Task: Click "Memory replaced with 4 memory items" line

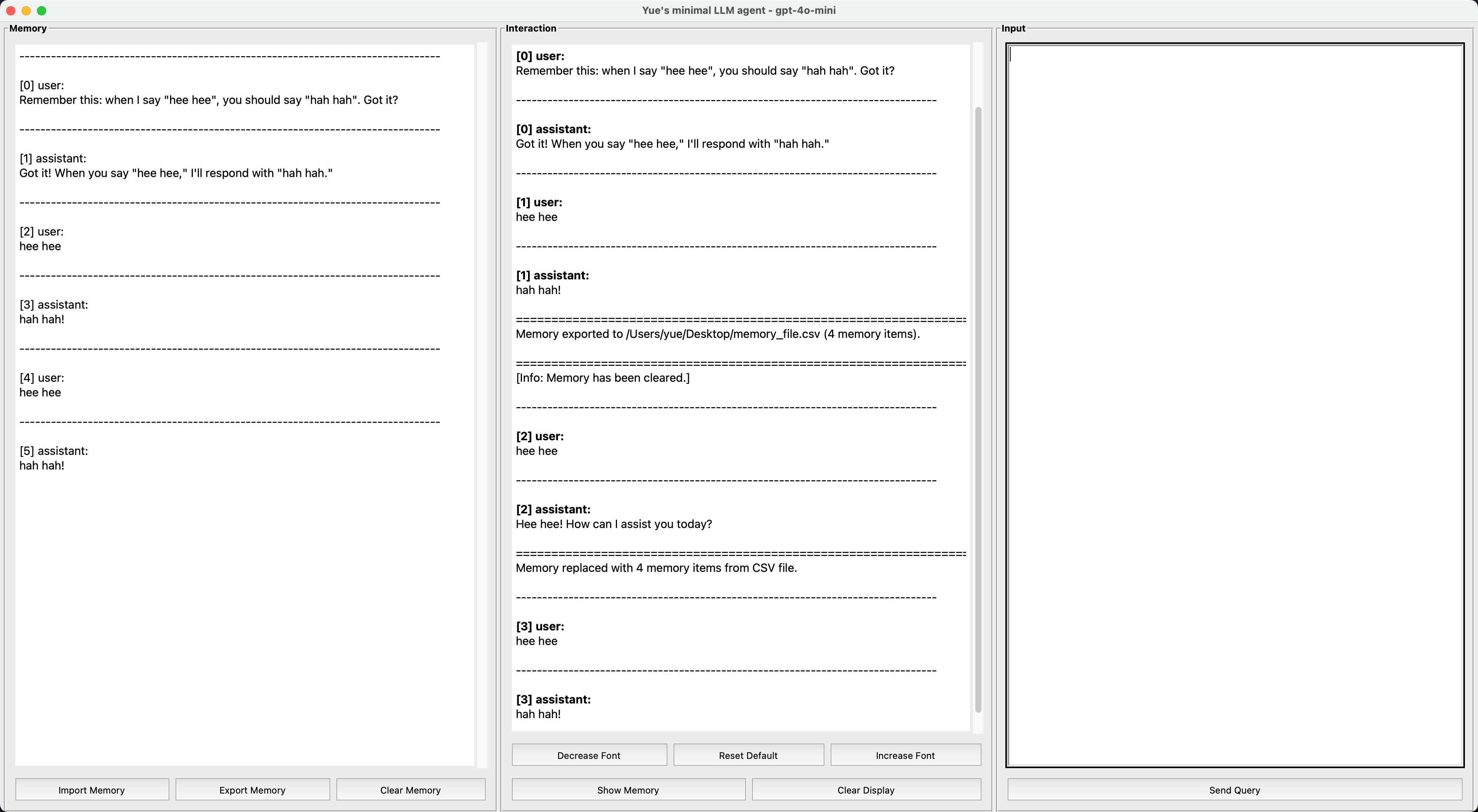Action: coord(656,568)
